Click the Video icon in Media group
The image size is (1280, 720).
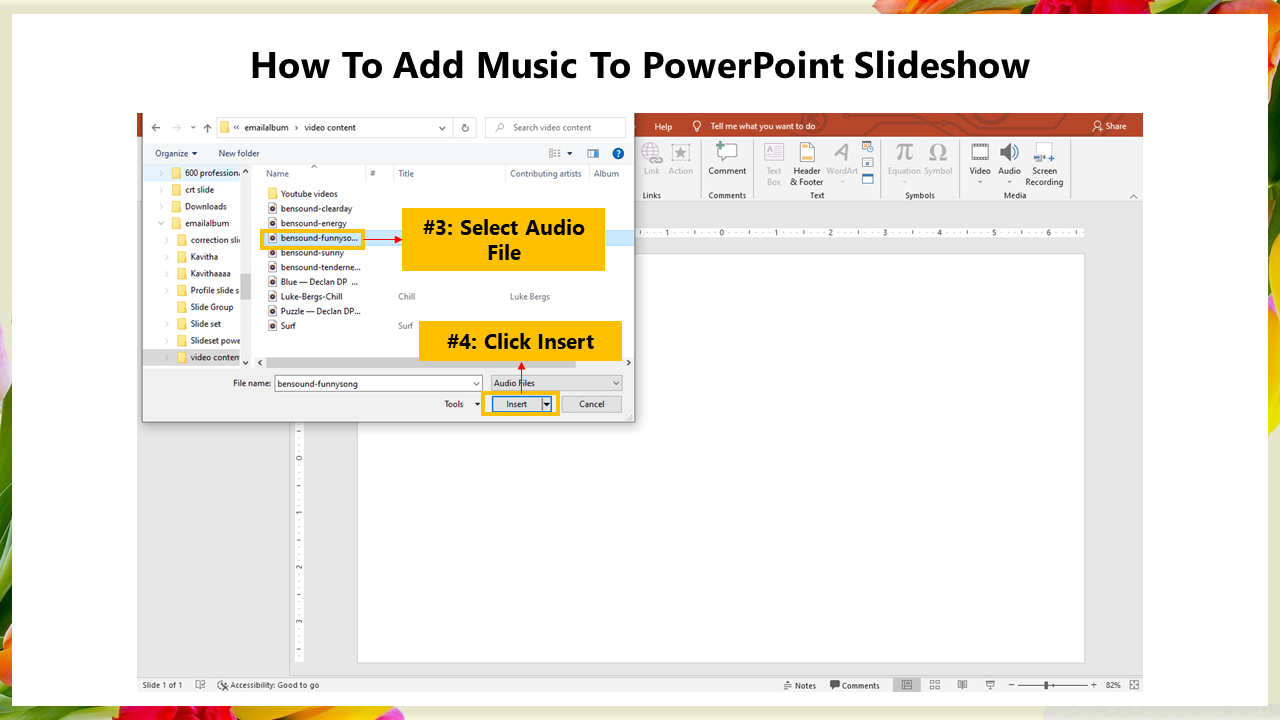coord(980,152)
